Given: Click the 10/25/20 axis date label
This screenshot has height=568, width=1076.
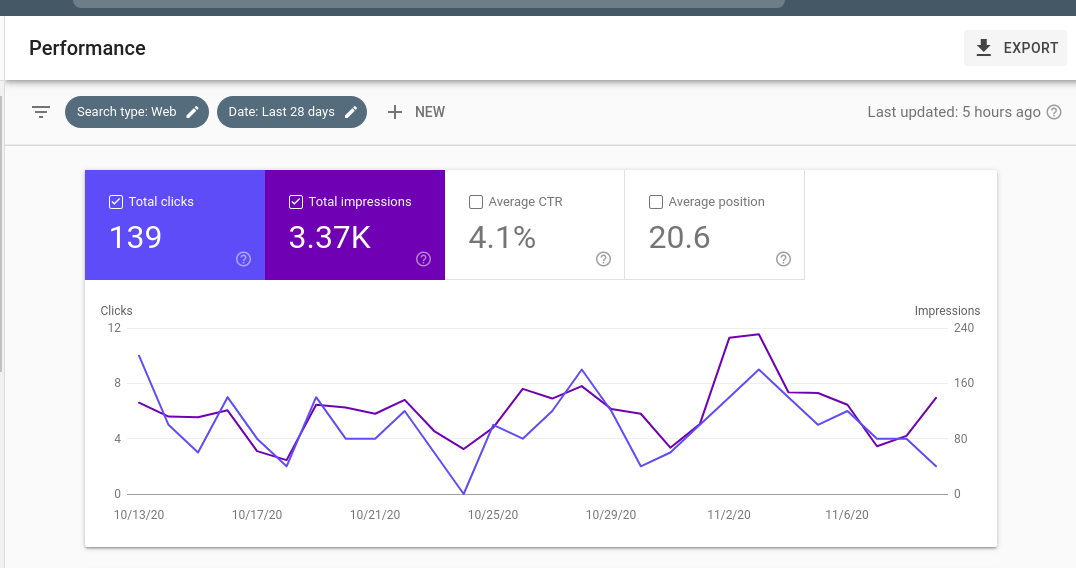Looking at the screenshot, I should [x=493, y=514].
